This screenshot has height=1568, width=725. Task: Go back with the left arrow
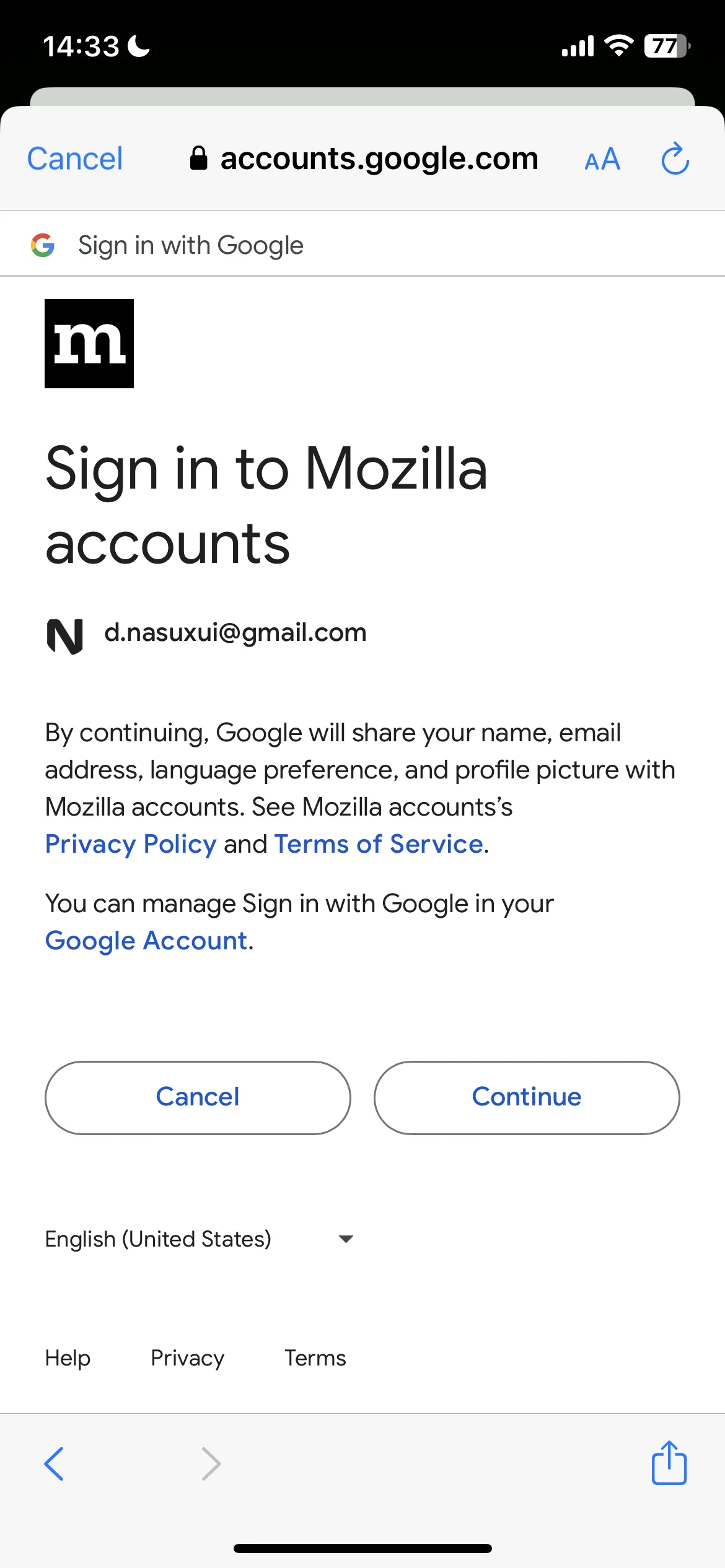[55, 1464]
